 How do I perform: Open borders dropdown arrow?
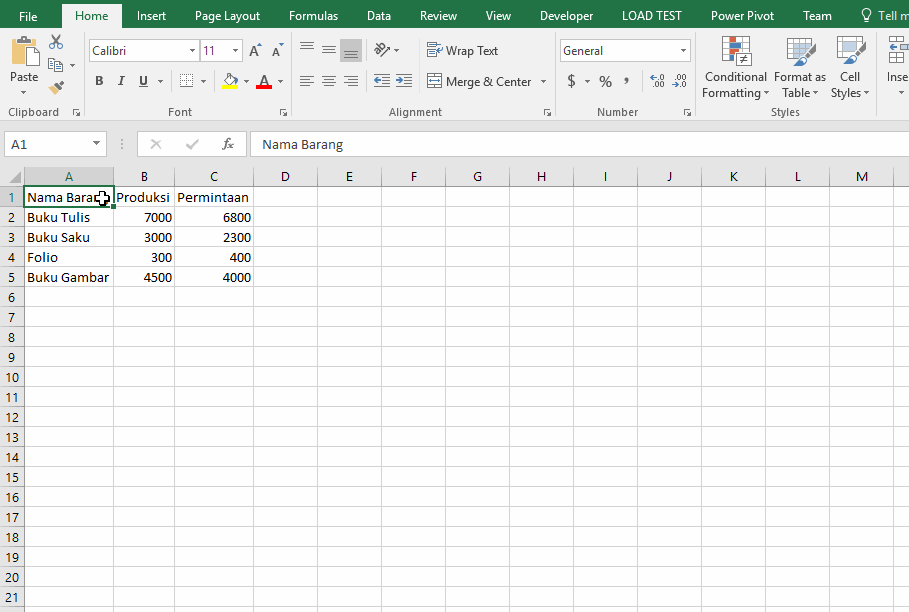[x=203, y=81]
